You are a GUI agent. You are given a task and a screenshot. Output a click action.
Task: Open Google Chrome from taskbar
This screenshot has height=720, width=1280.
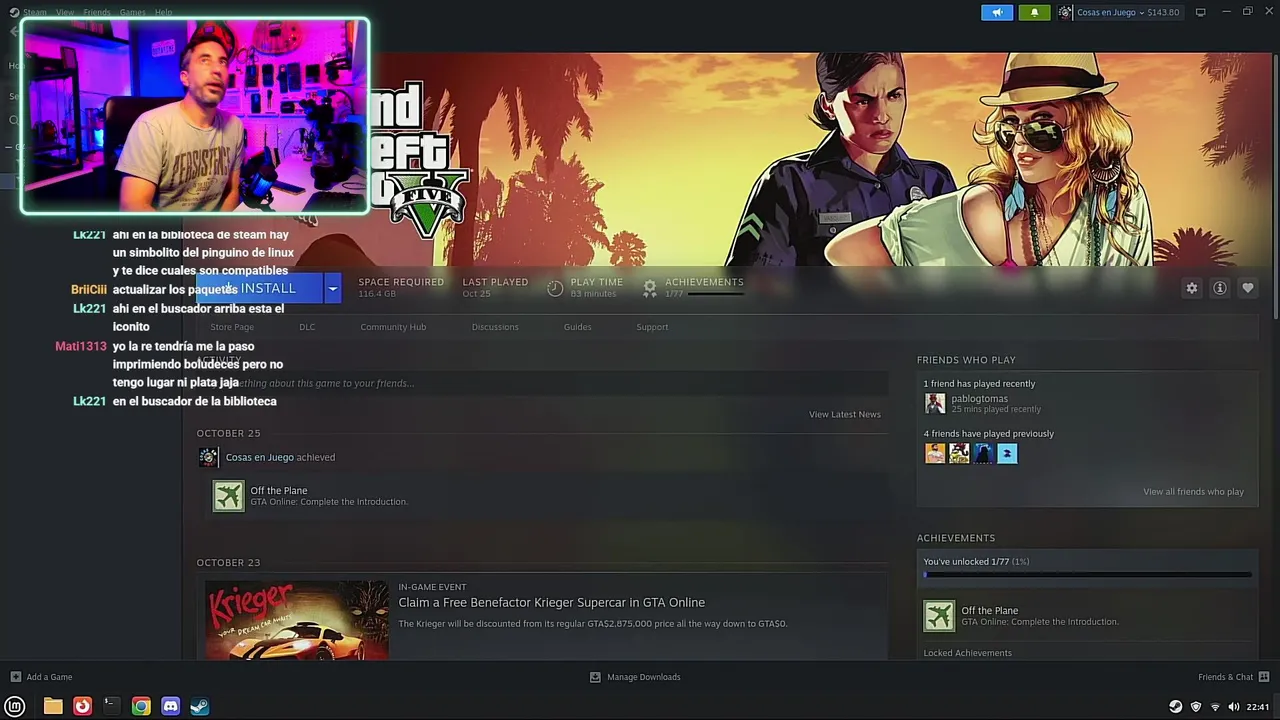coord(141,706)
